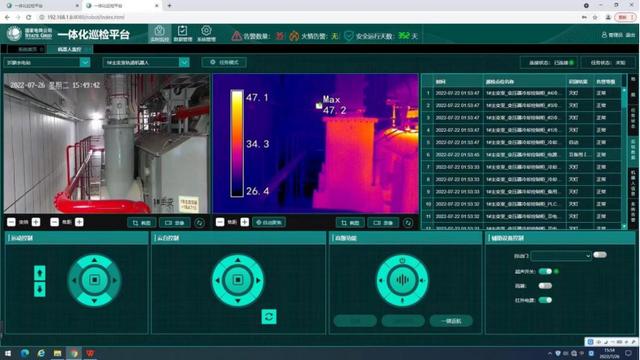The image size is (640, 360).
Task: Click the pan-tilt reset refresh icon
Action: [269, 317]
